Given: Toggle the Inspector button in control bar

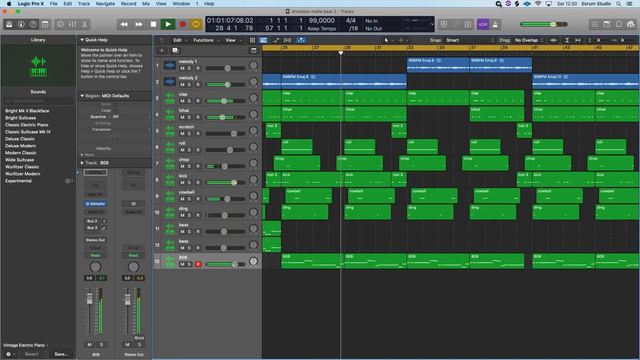Looking at the screenshot, I should (21, 24).
